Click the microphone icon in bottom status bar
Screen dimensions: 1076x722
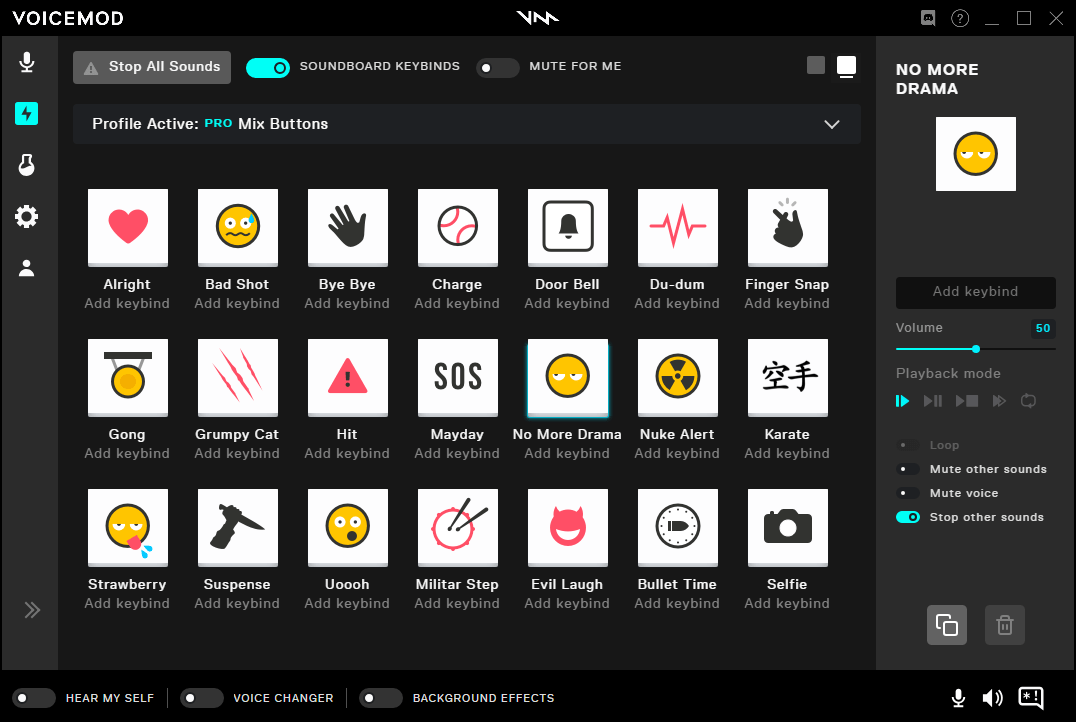pos(958,698)
